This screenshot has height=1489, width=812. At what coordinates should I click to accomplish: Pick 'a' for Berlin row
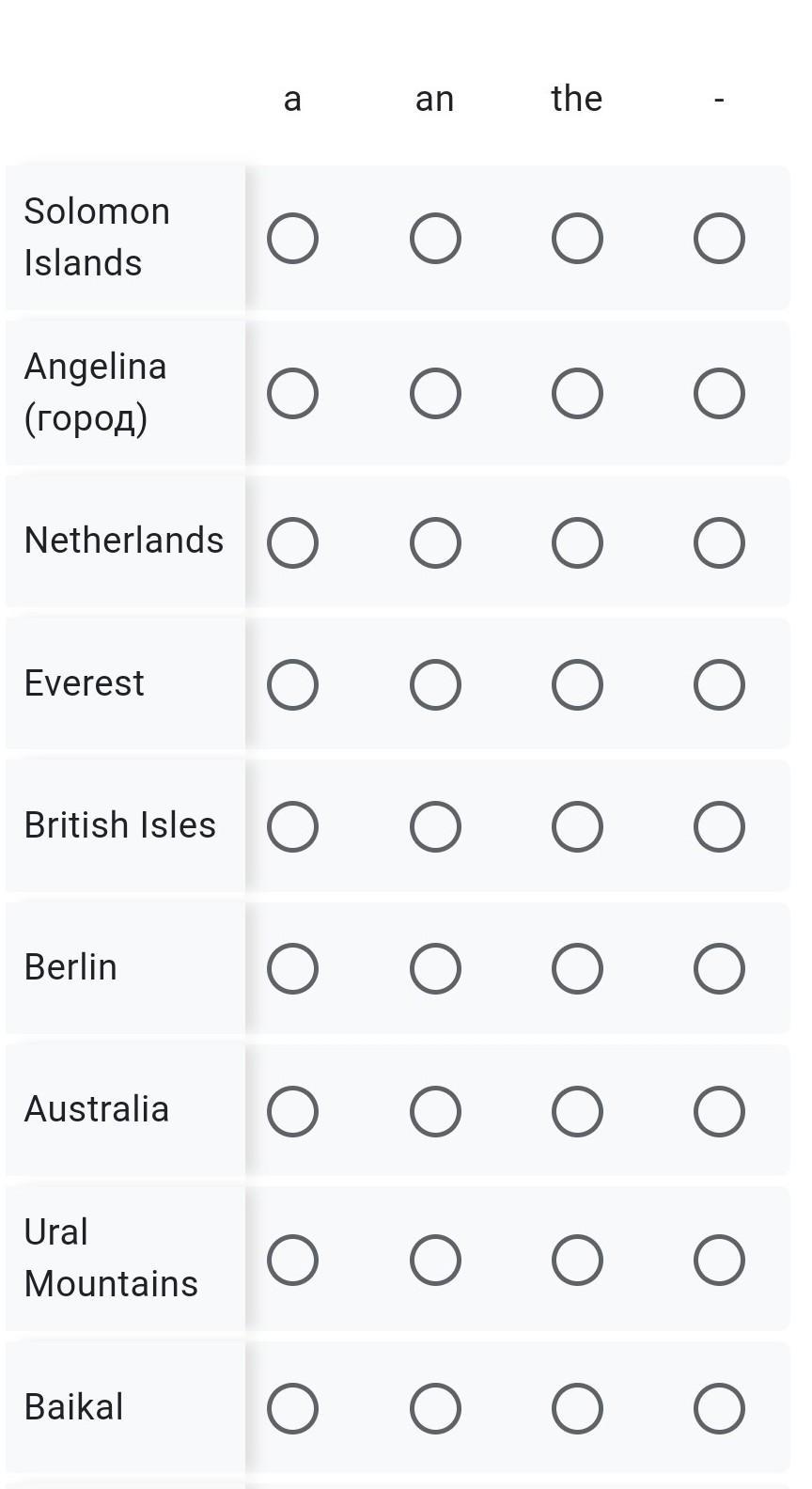[x=292, y=968]
